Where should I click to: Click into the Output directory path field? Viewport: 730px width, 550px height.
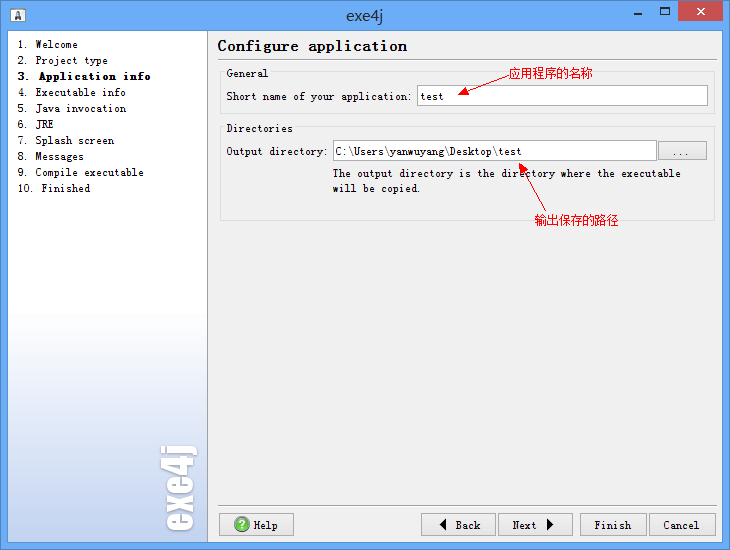click(495, 151)
